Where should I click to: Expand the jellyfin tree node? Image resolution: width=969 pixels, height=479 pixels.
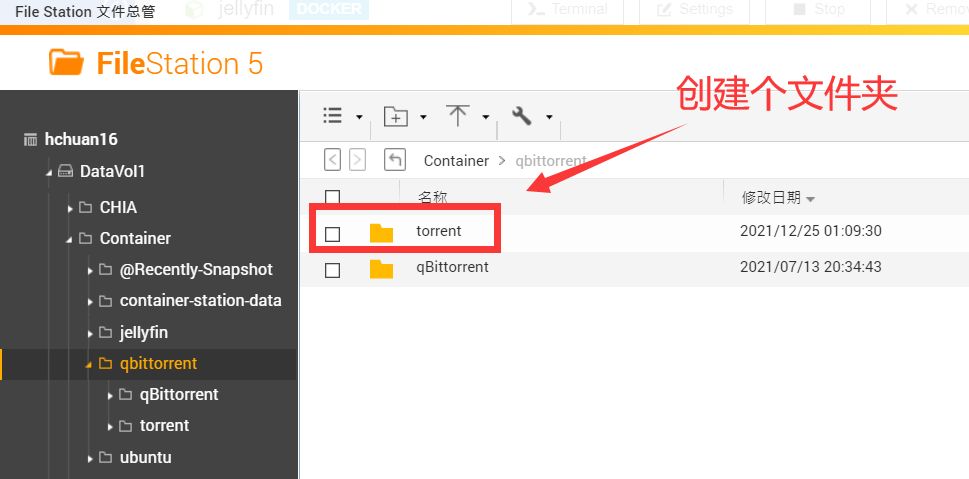click(x=90, y=334)
